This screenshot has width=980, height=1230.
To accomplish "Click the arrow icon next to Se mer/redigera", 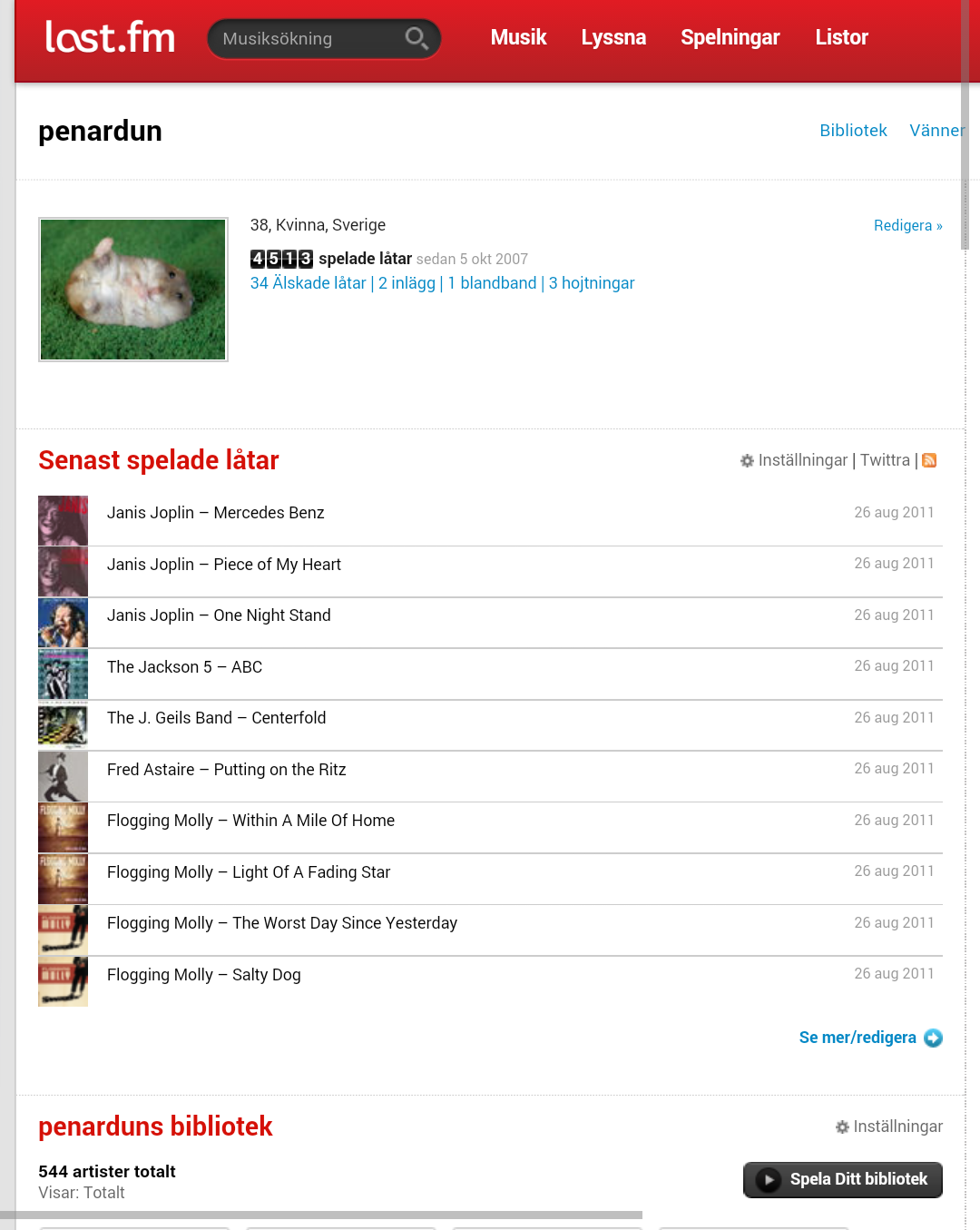I will pyautogui.click(x=933, y=1038).
